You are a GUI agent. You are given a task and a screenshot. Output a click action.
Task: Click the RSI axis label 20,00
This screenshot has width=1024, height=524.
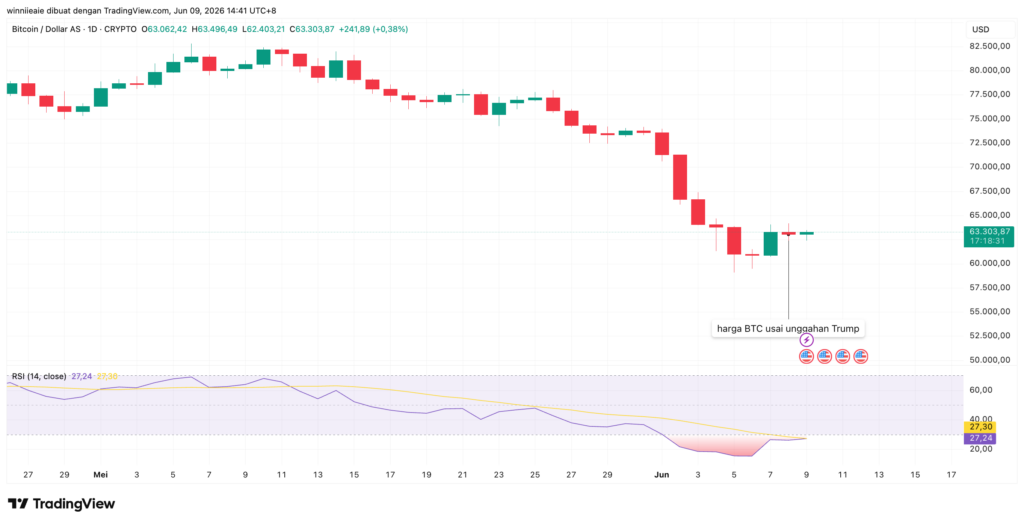(982, 449)
